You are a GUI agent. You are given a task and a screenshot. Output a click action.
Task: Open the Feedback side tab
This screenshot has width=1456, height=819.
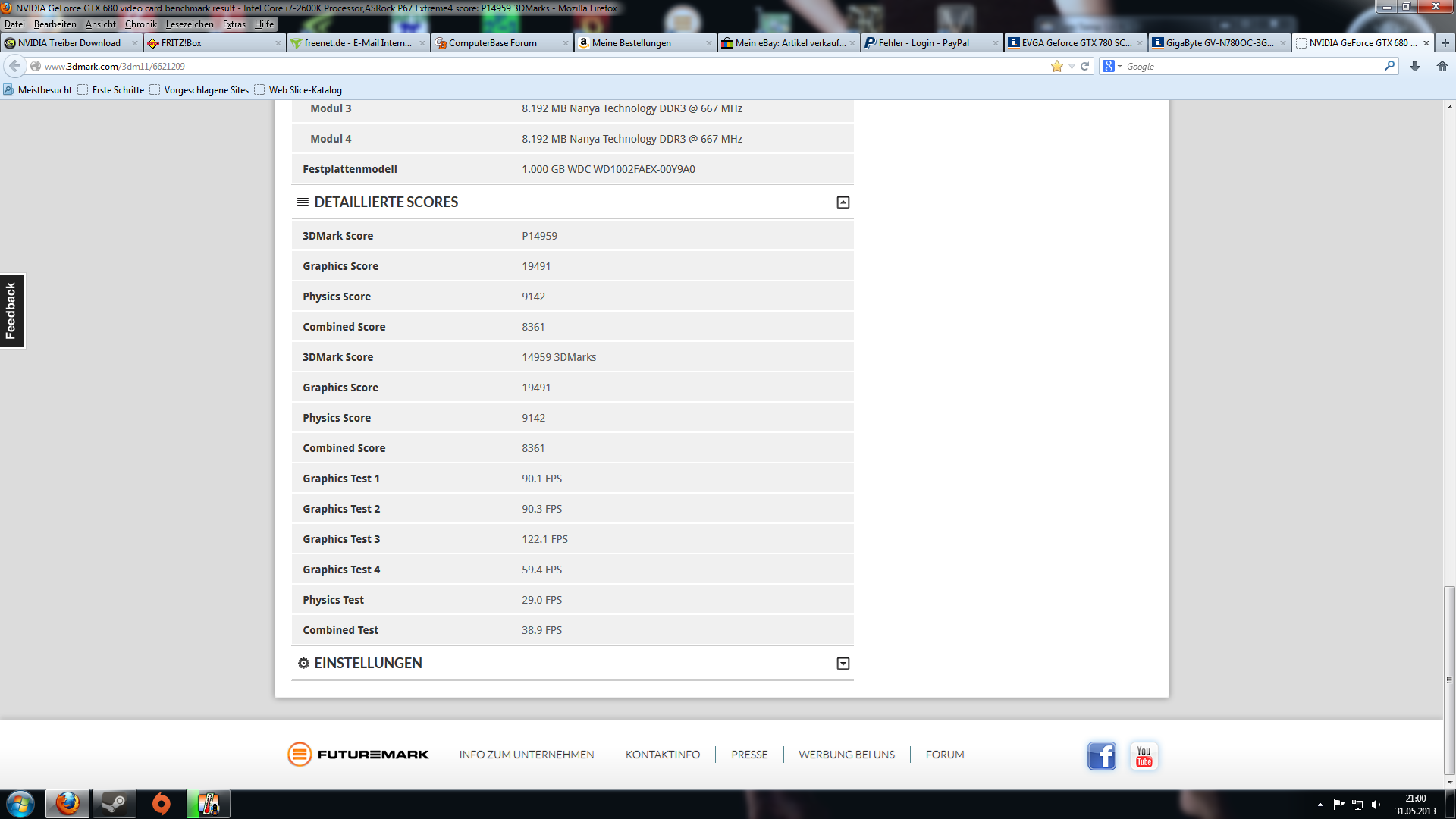(x=11, y=311)
